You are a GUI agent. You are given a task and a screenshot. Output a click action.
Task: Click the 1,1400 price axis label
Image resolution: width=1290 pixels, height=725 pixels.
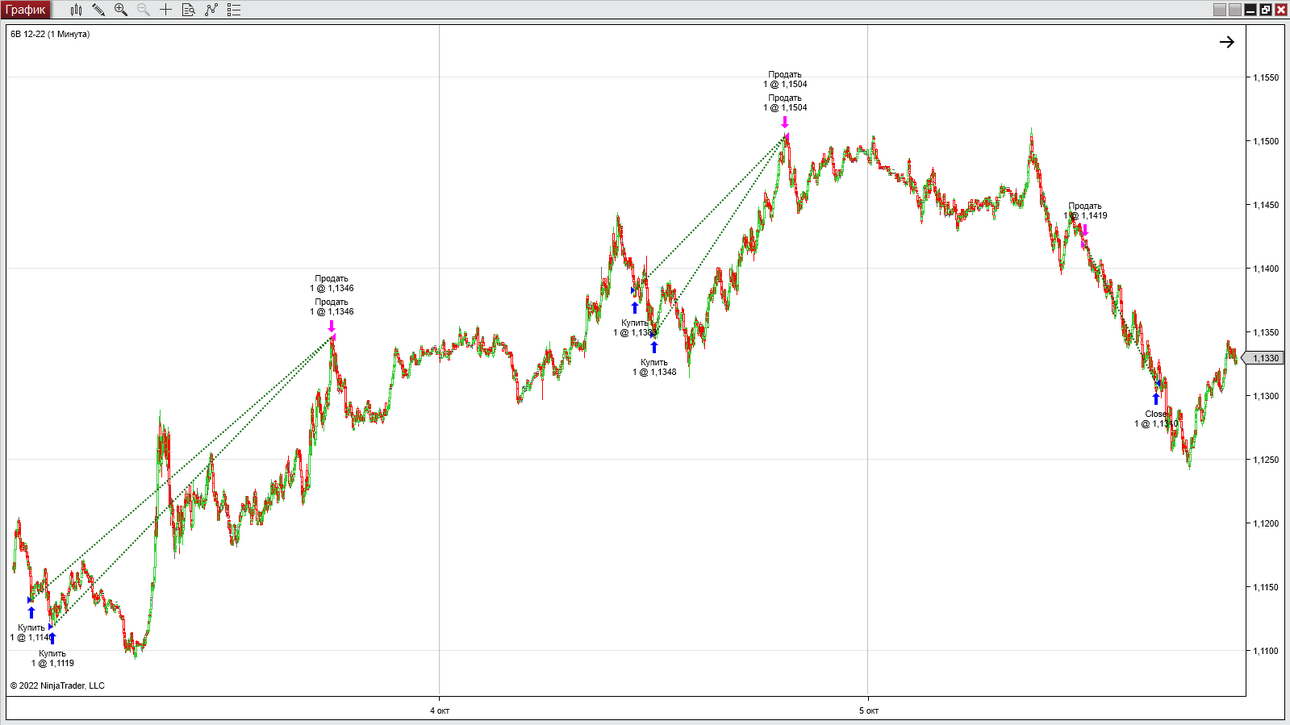1266,269
